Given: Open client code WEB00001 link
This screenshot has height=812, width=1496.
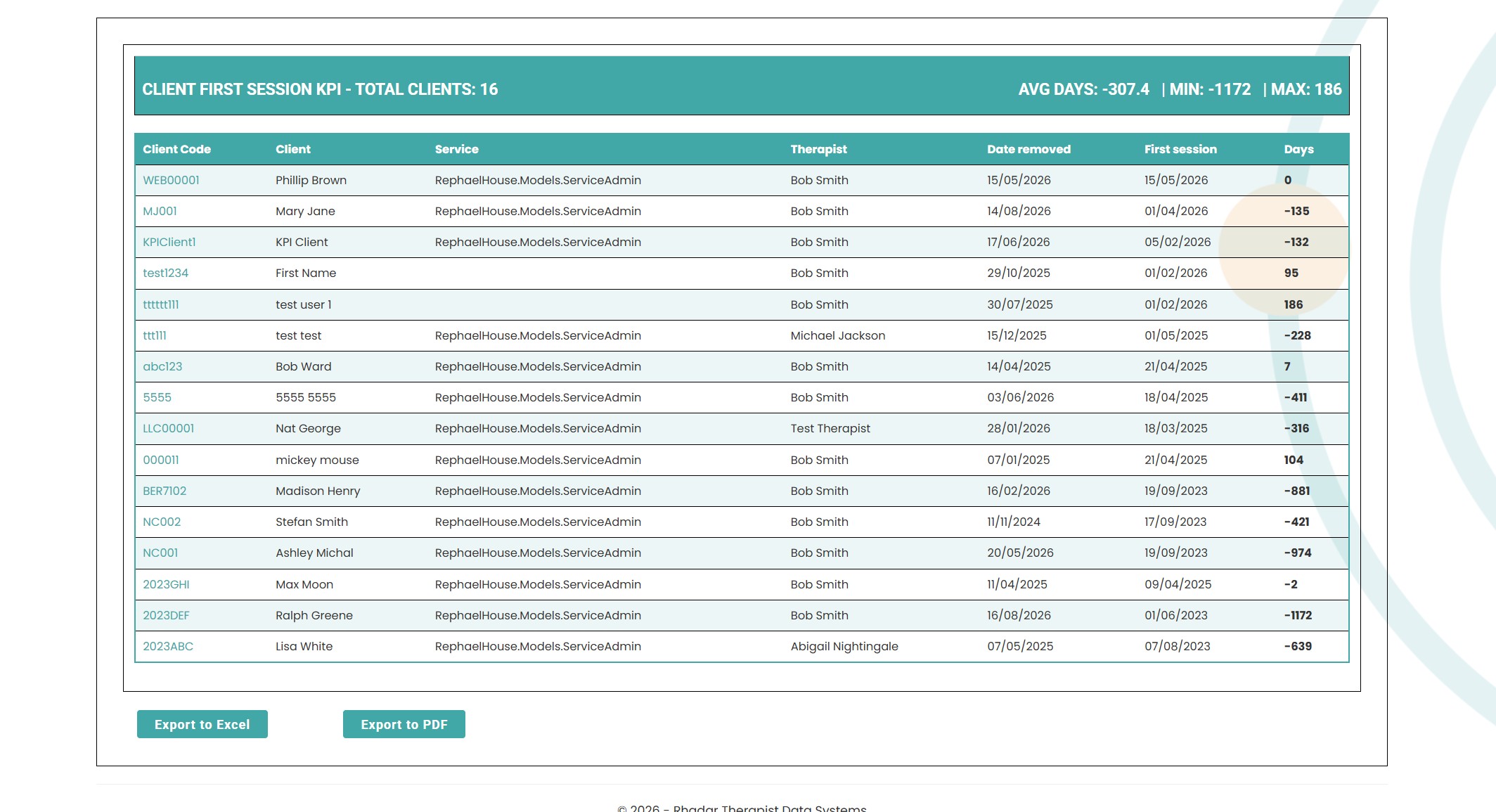Looking at the screenshot, I should [171, 180].
